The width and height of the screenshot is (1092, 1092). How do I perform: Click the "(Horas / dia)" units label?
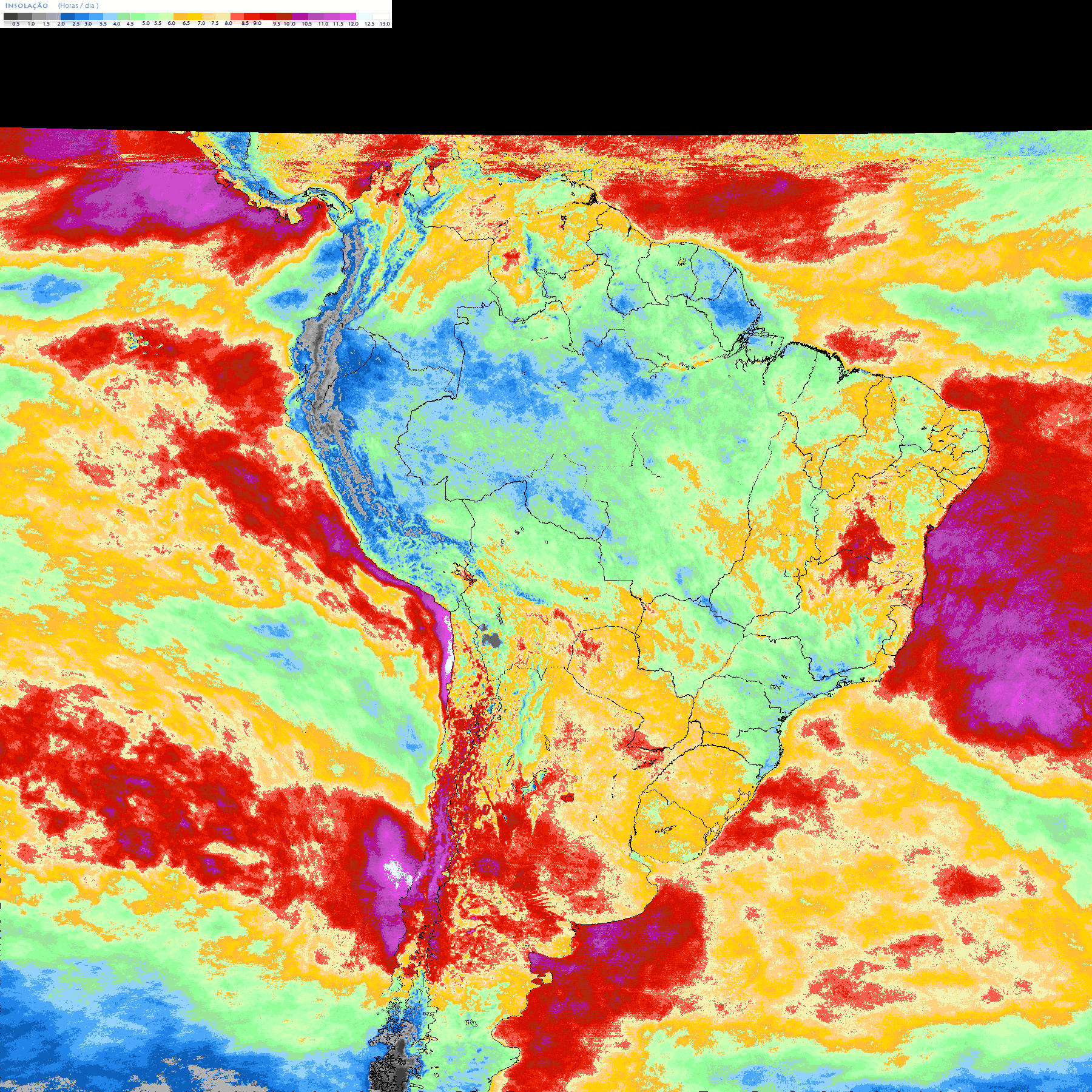coord(78,5)
